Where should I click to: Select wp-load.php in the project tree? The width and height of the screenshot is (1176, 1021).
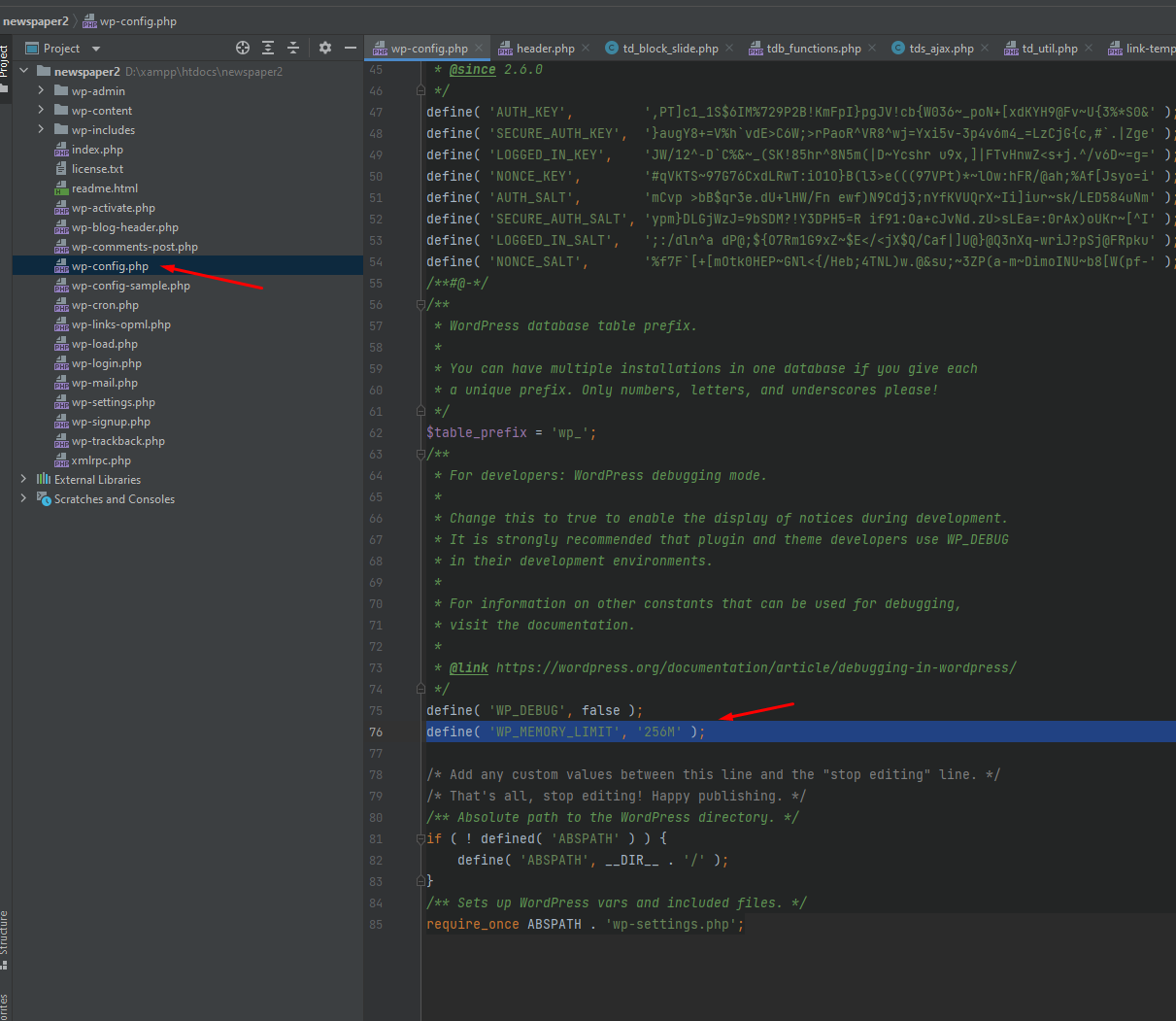[x=105, y=344]
